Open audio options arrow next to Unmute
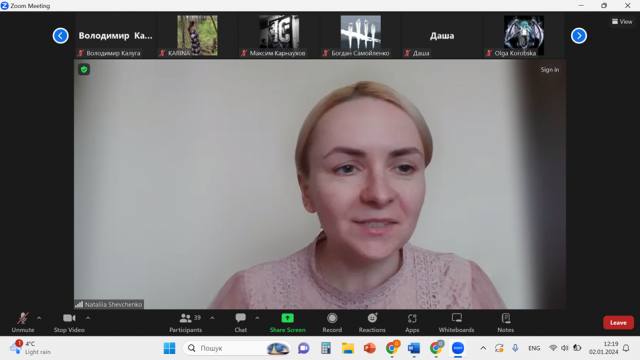Screen dimensions: 640x360 [x=39, y=318]
